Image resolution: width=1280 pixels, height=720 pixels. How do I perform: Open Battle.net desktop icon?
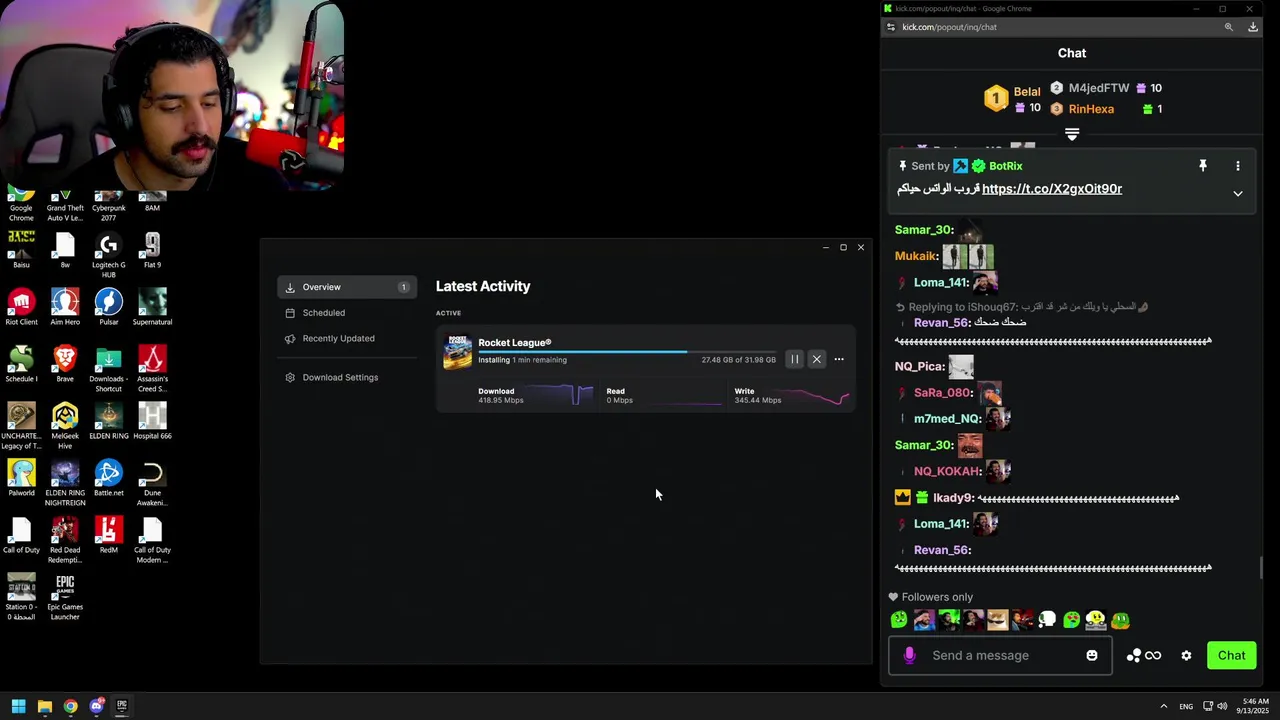(108, 478)
